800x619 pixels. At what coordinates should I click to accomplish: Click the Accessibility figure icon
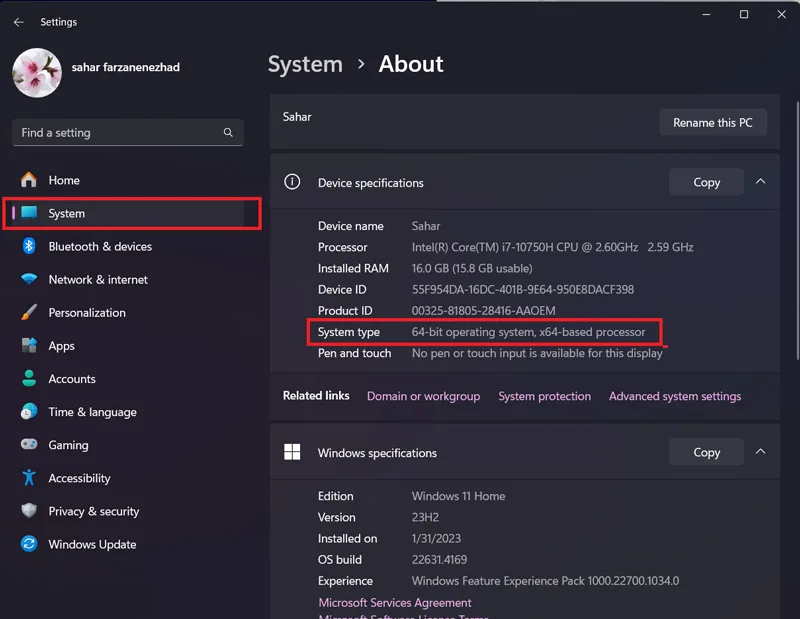pyautogui.click(x=29, y=478)
